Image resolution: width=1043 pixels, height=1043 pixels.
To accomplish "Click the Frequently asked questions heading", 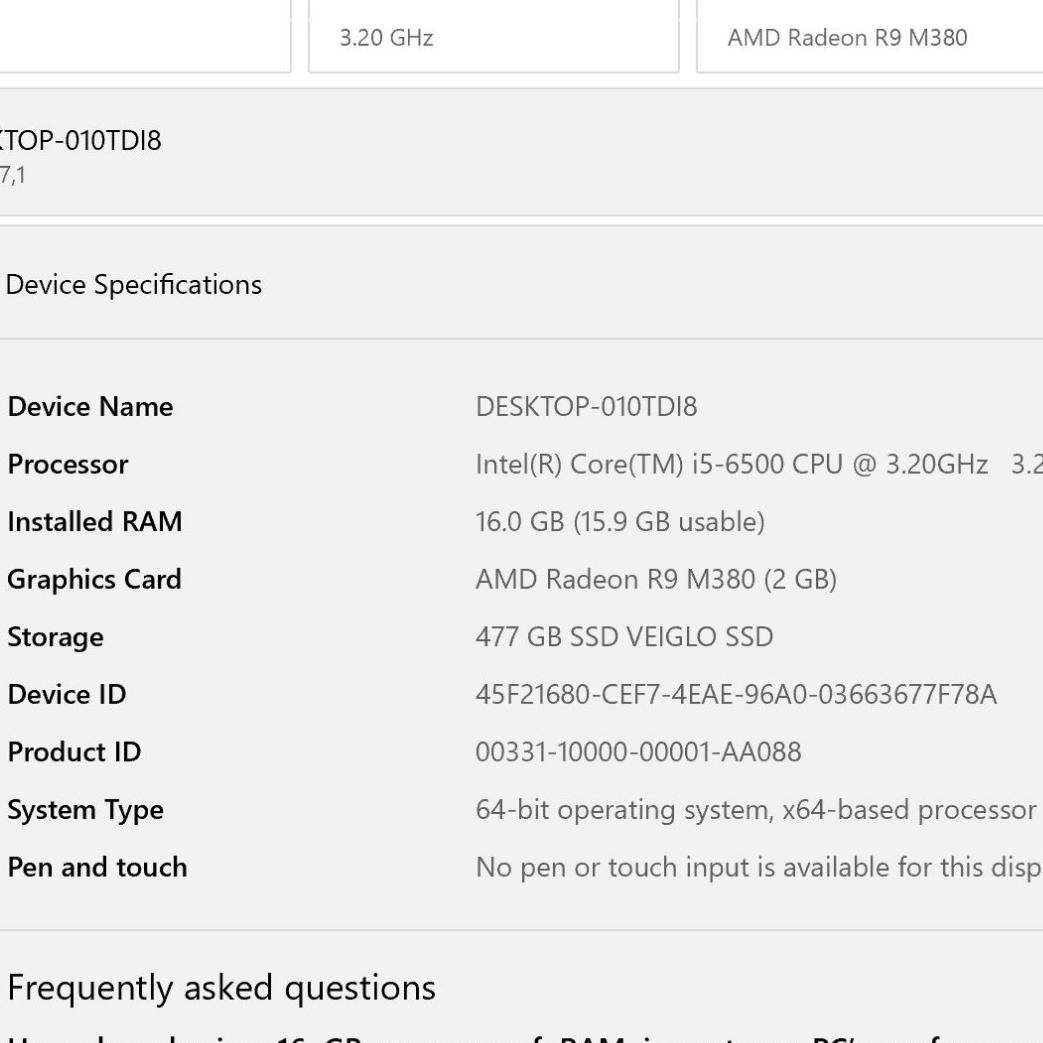I will 221,988.
